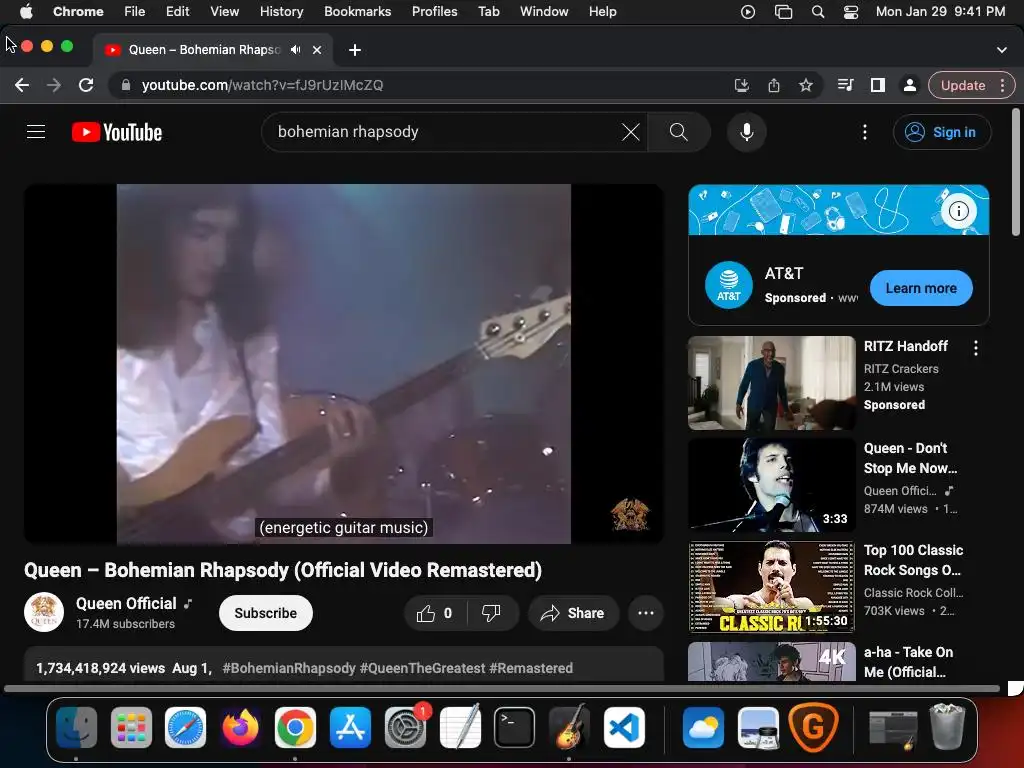Go back with browser back arrow
The image size is (1024, 768).
tap(22, 85)
